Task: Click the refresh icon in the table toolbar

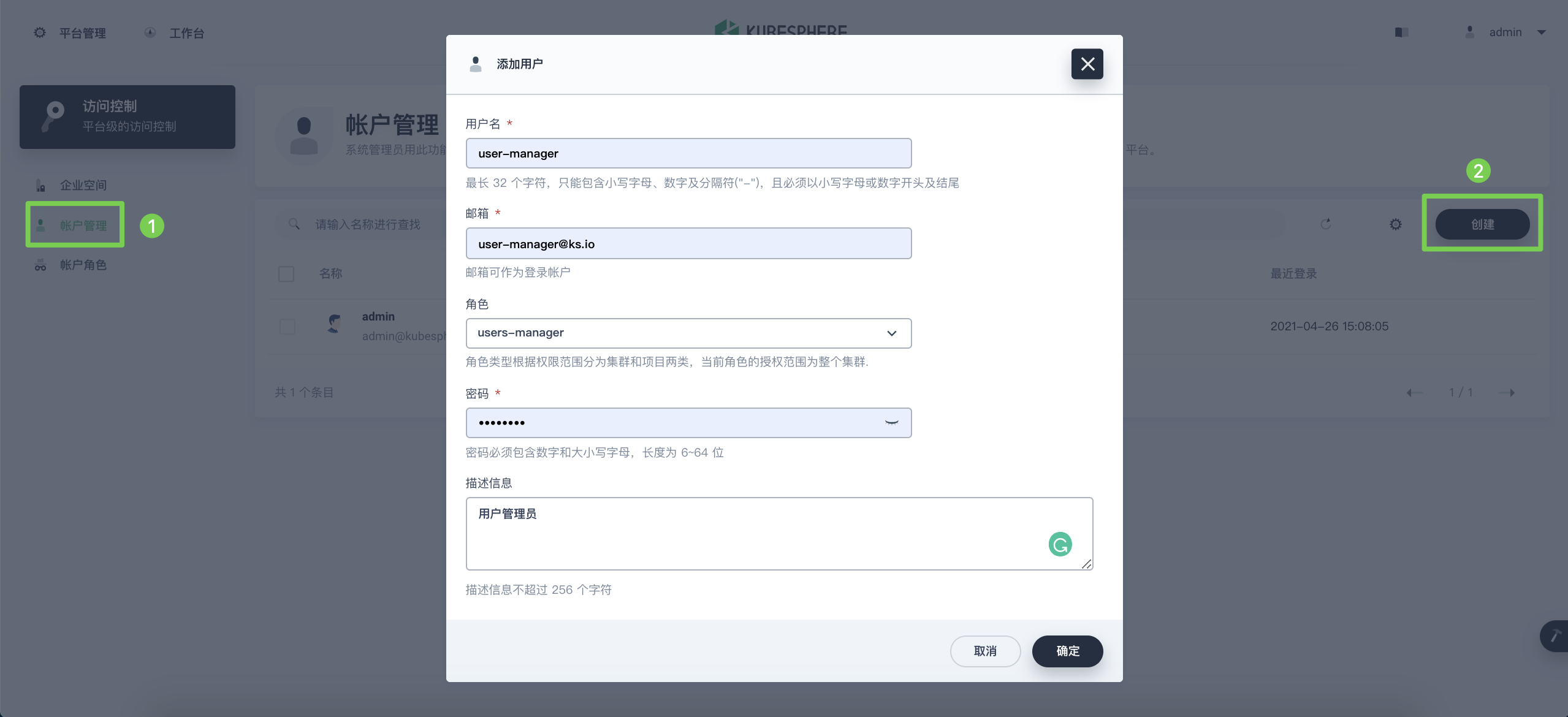Action: 1325,224
